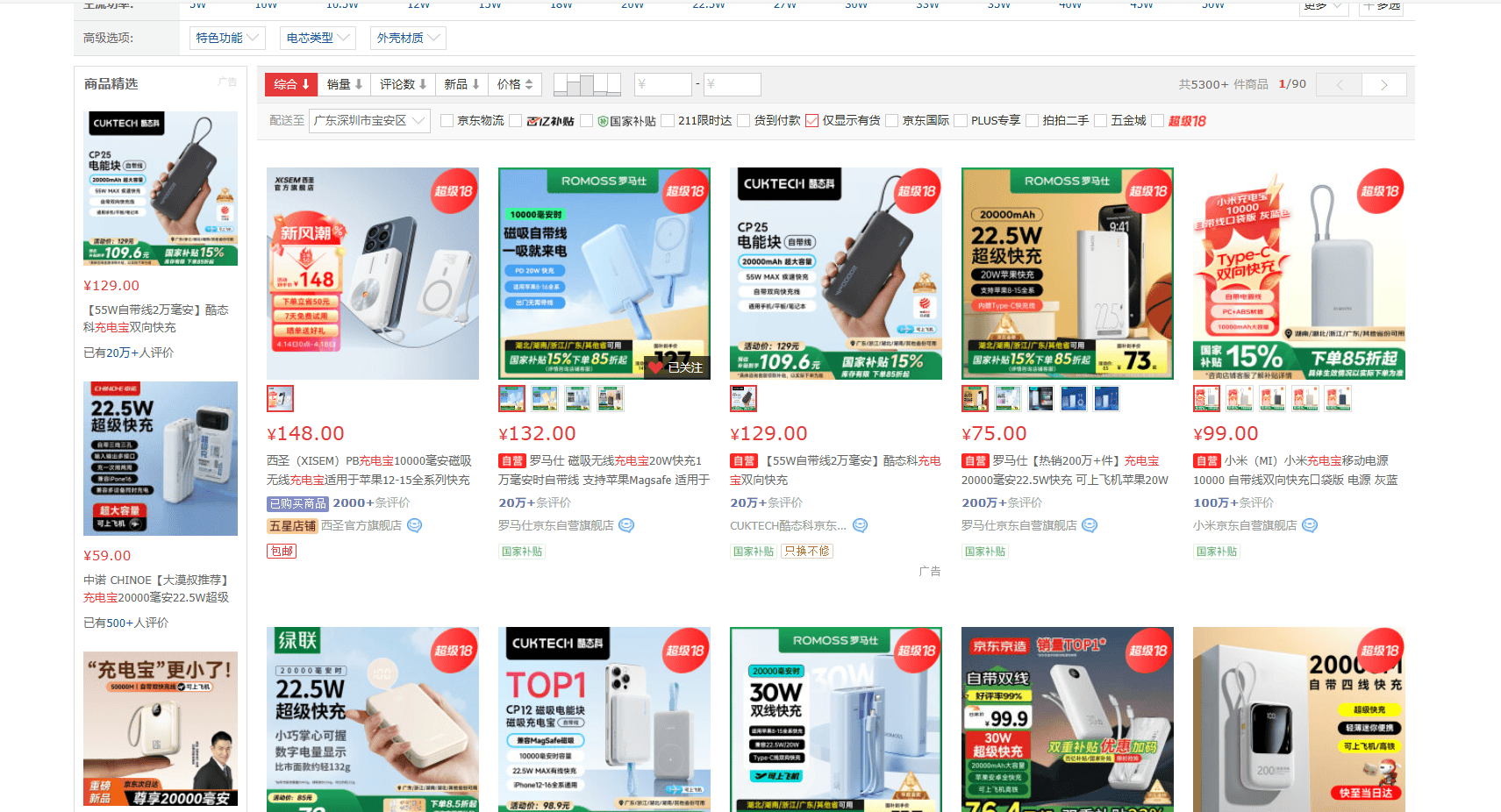The width and height of the screenshot is (1501, 812).
Task: Click the 已关注 heart on the ¥132.00 product image
Action: point(676,367)
